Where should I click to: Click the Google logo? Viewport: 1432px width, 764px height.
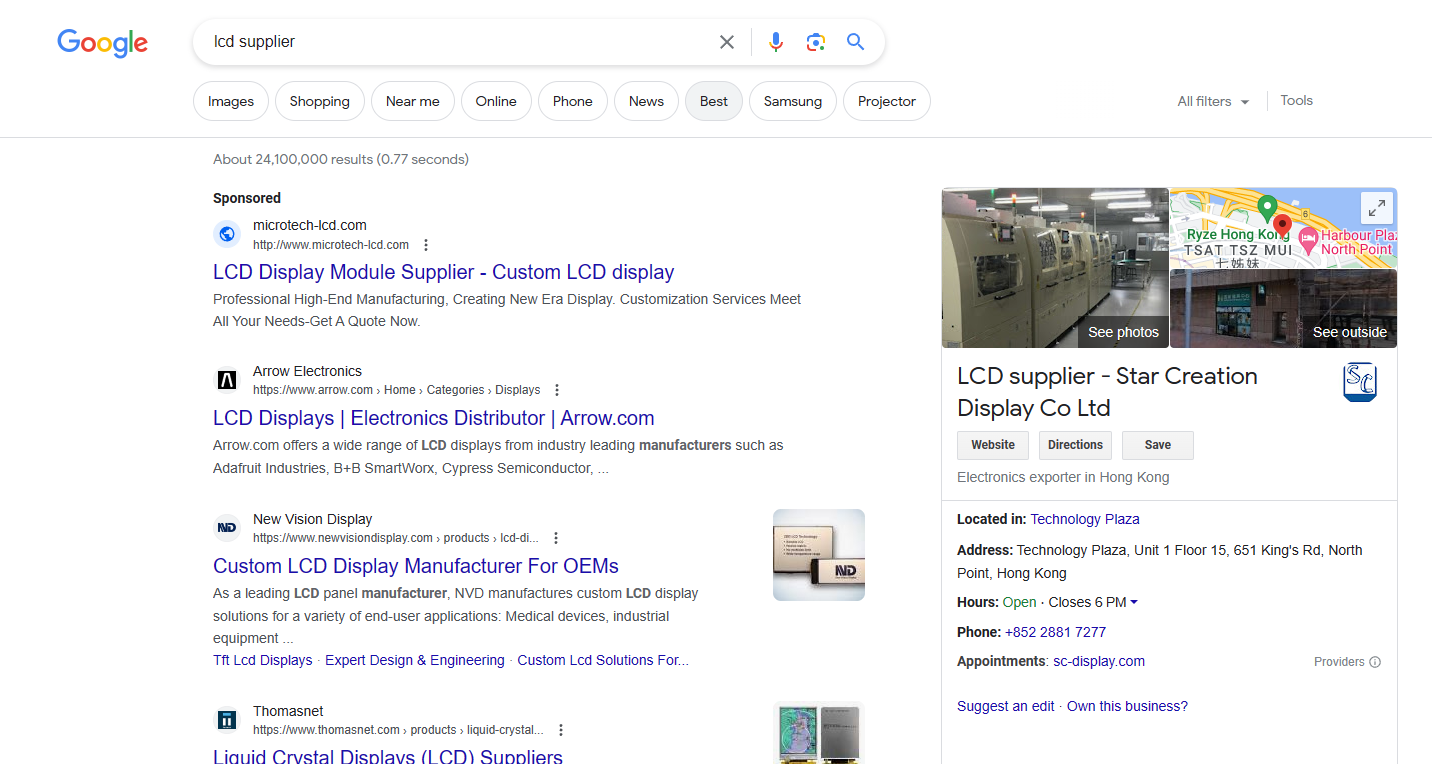tap(103, 42)
